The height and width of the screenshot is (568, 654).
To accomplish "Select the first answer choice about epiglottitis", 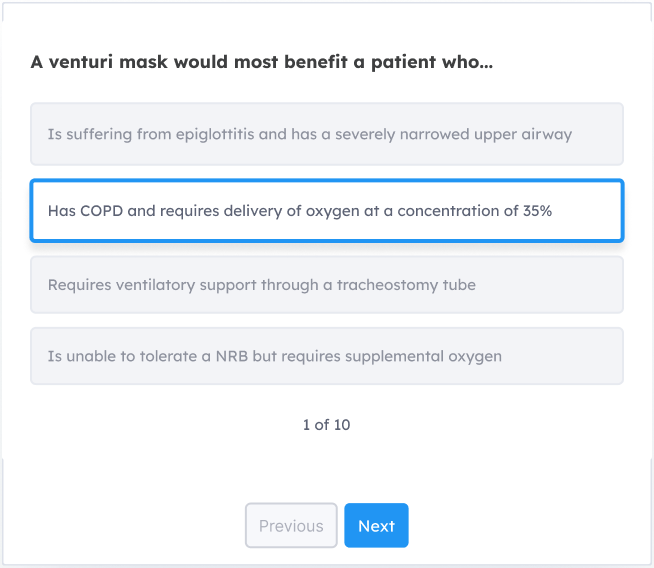I will tap(326, 134).
